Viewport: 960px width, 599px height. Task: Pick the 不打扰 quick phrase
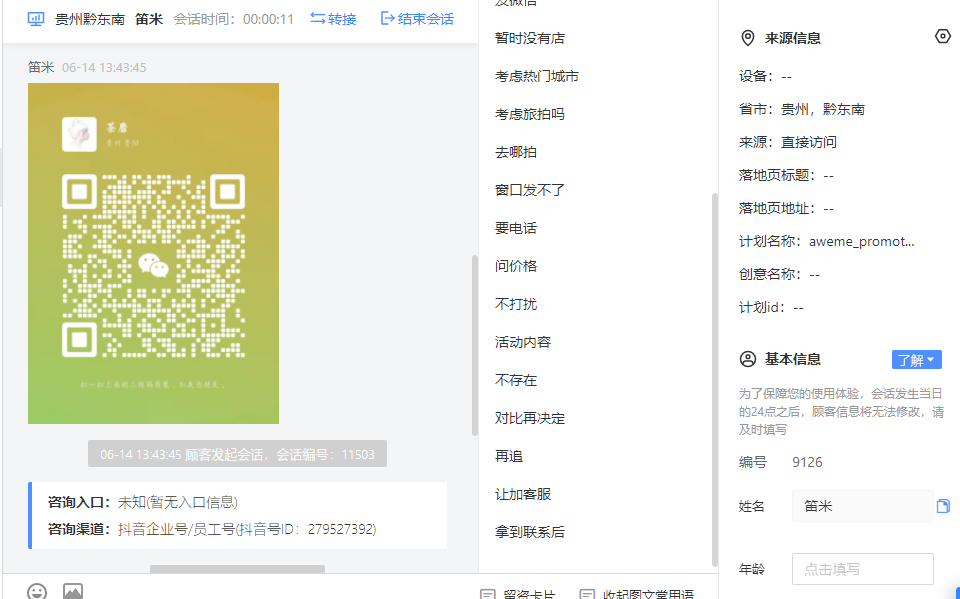pyautogui.click(x=516, y=304)
